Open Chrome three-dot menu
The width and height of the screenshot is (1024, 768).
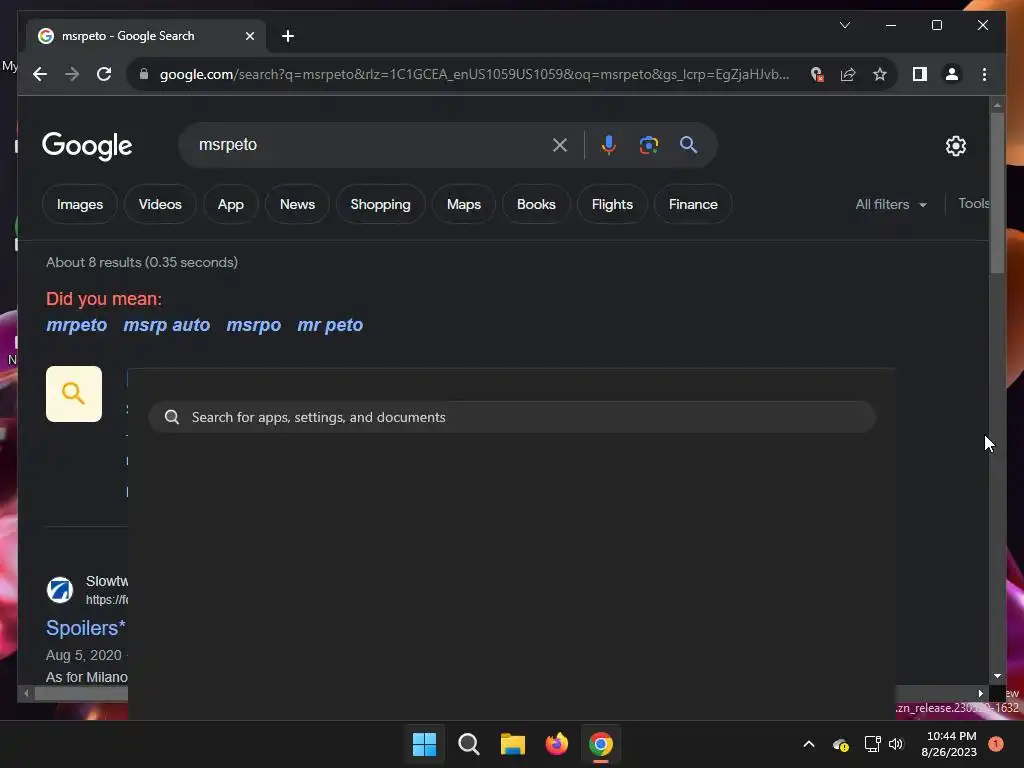coord(984,74)
